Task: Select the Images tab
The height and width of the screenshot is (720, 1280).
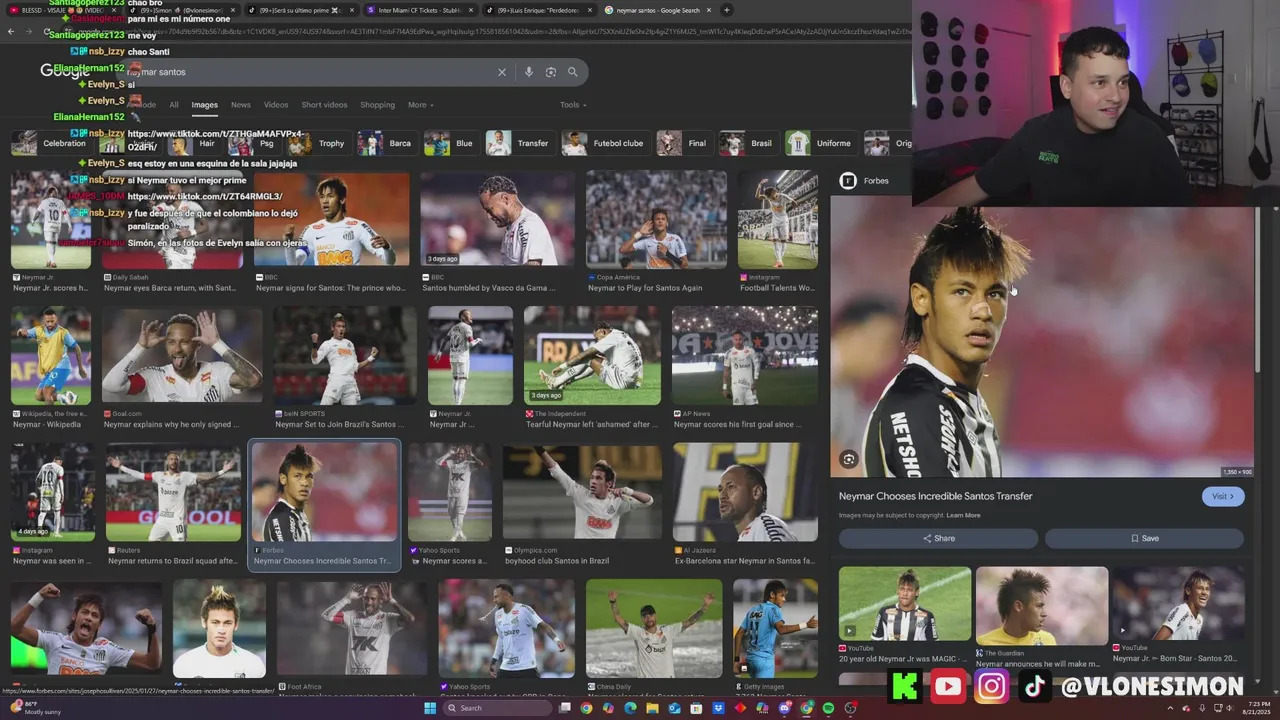Action: (204, 105)
